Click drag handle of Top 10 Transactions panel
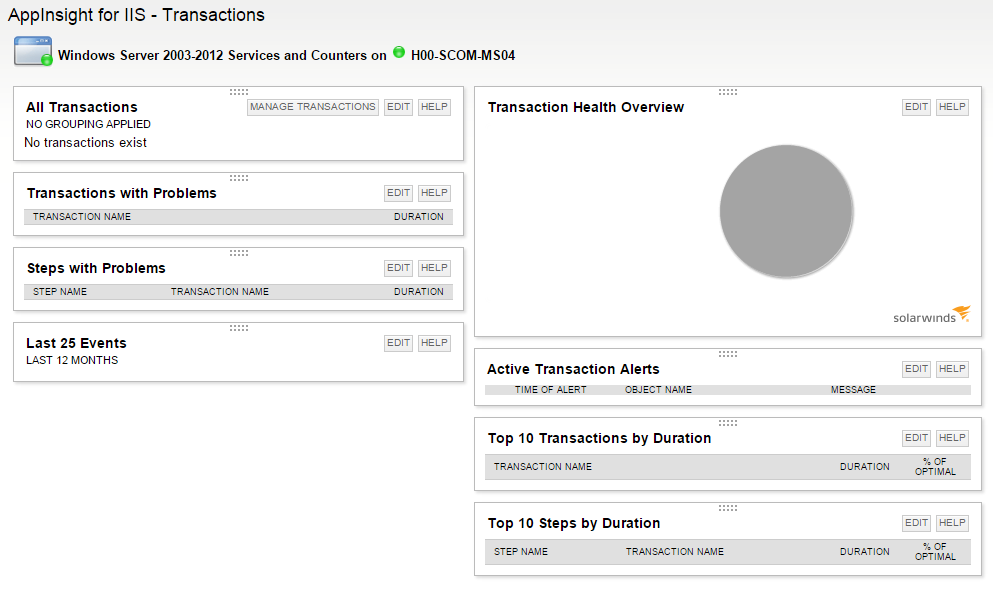 (x=728, y=423)
